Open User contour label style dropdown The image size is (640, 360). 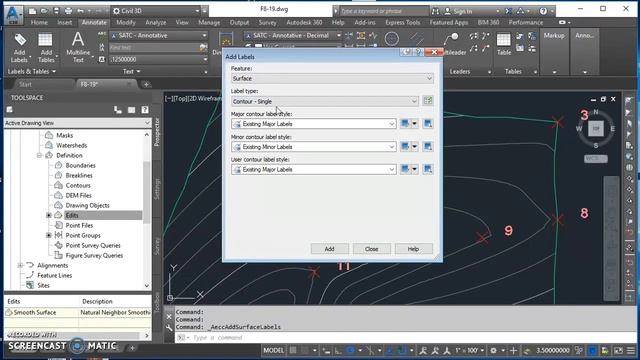pyautogui.click(x=313, y=169)
